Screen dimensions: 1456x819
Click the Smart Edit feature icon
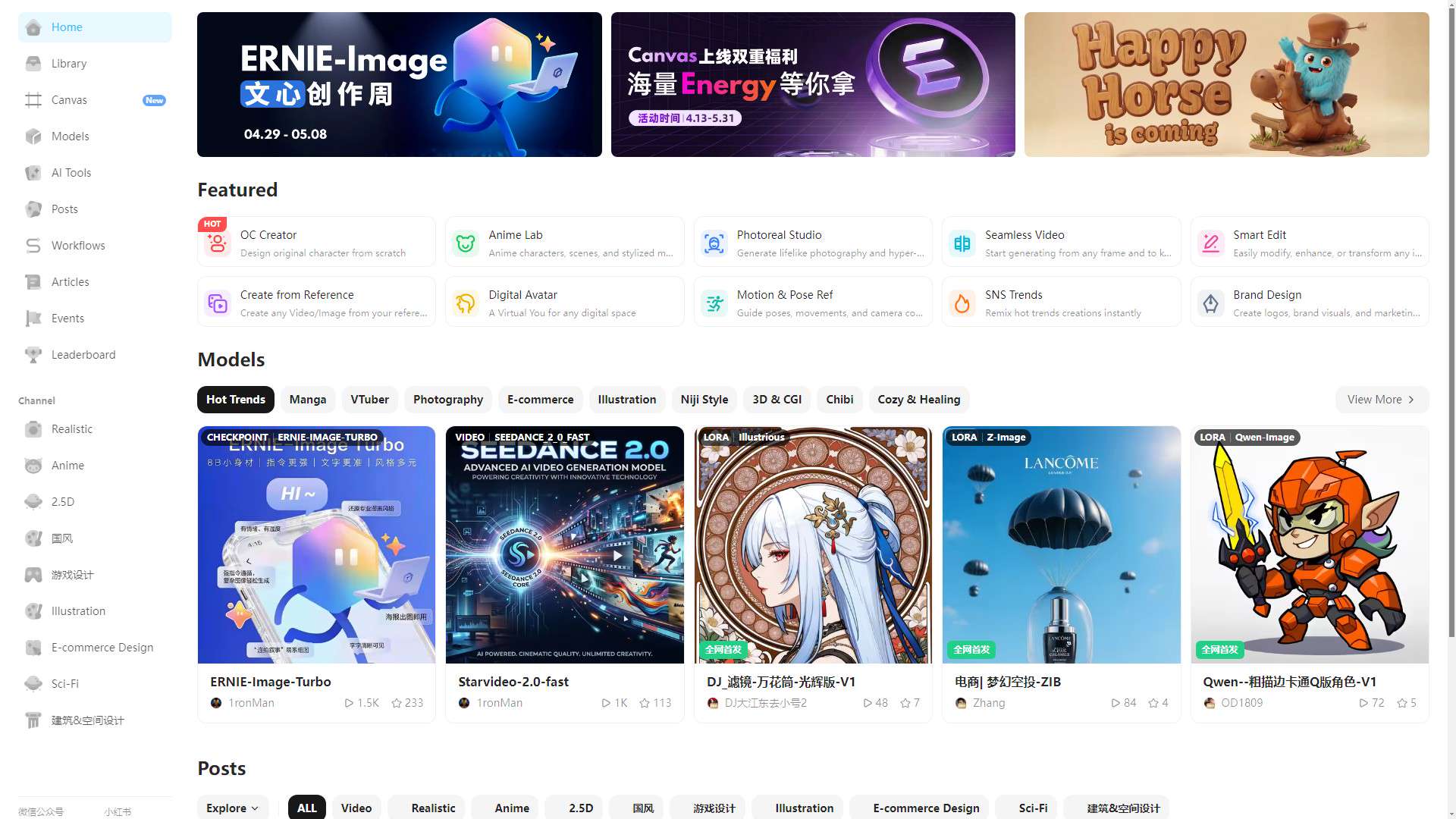[x=1210, y=243]
